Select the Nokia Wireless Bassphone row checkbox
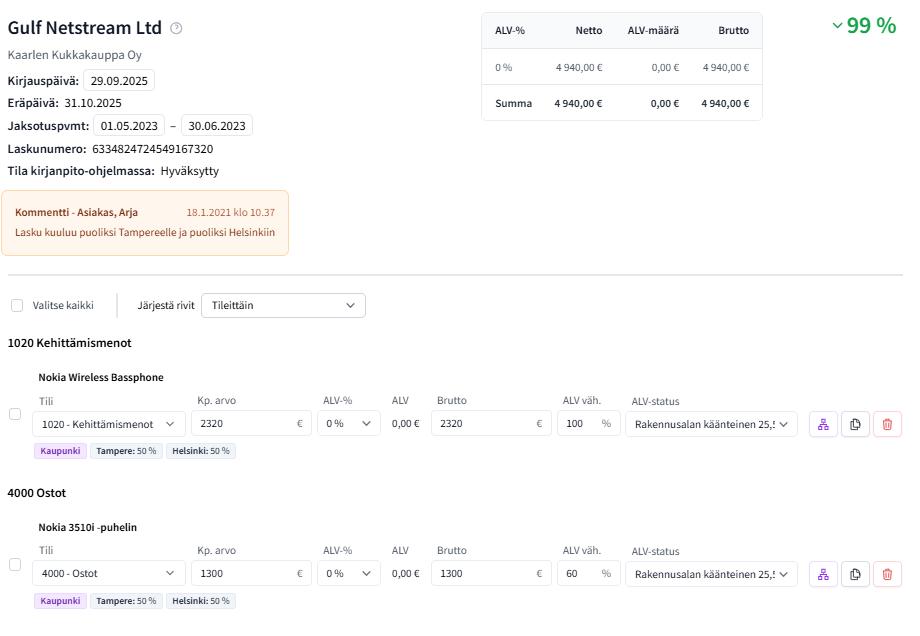920x636 pixels. coord(15,414)
